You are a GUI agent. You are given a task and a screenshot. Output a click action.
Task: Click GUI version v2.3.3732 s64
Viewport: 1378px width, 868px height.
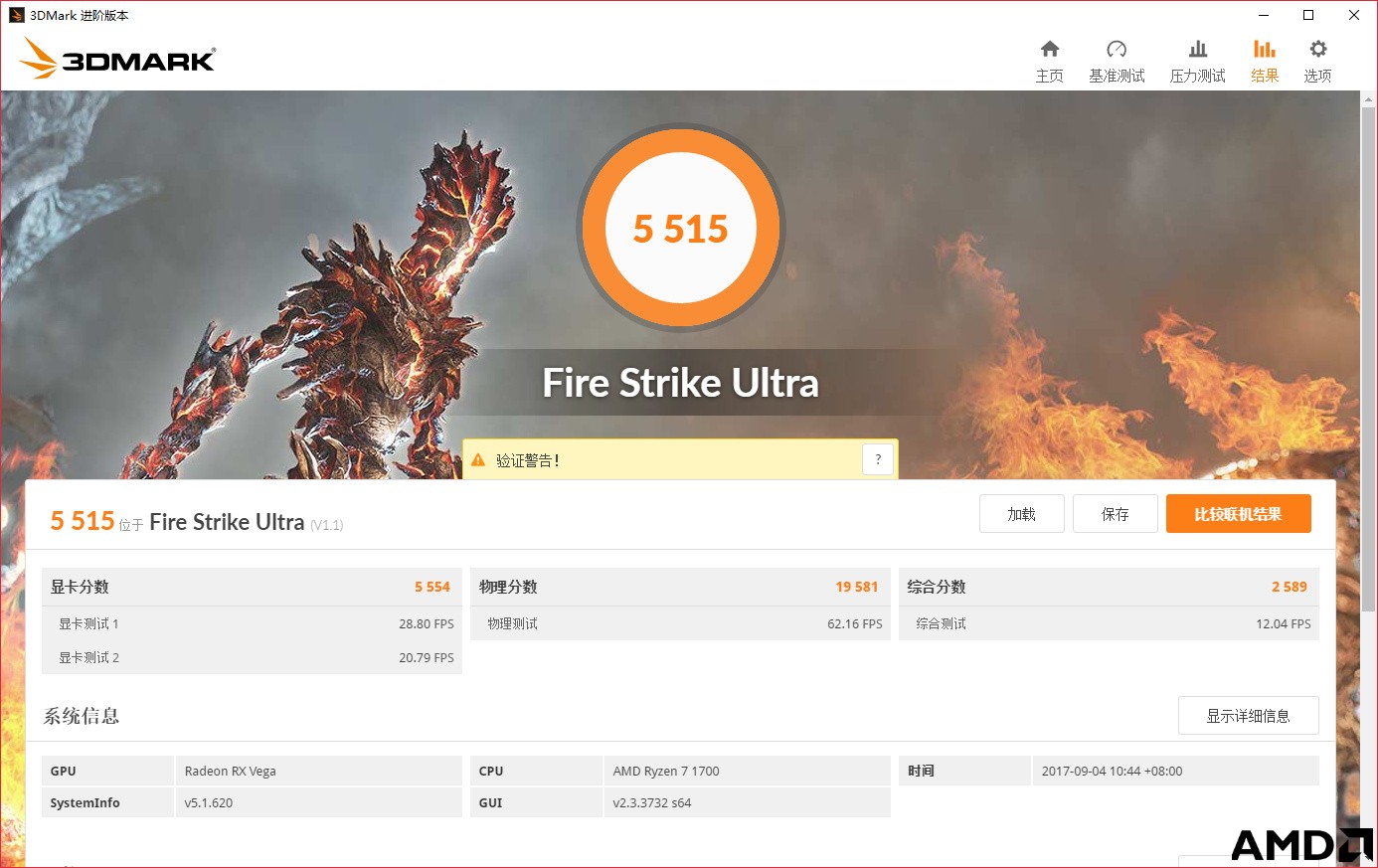[x=652, y=802]
